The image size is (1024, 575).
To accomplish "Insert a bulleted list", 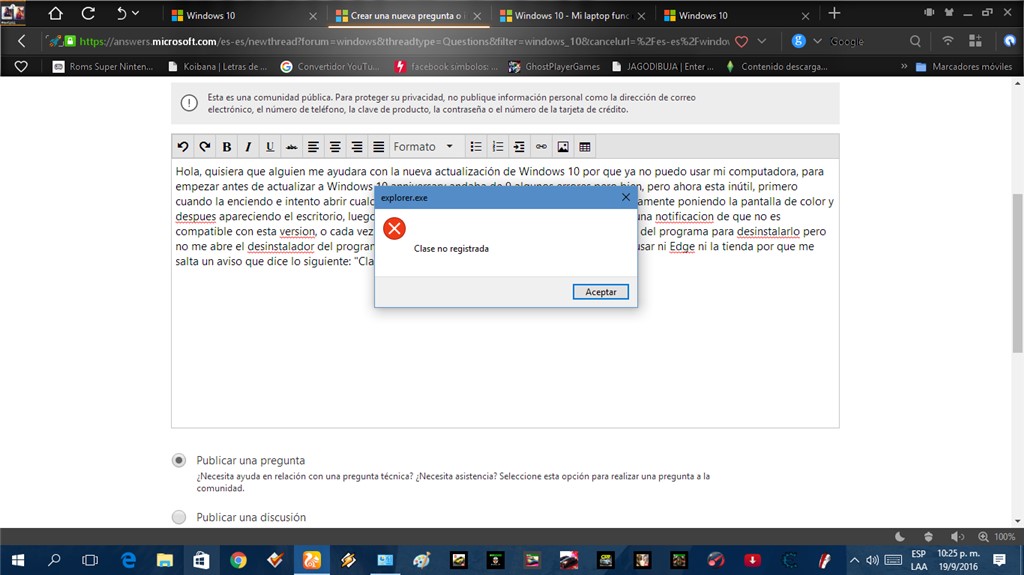I will coord(476,147).
